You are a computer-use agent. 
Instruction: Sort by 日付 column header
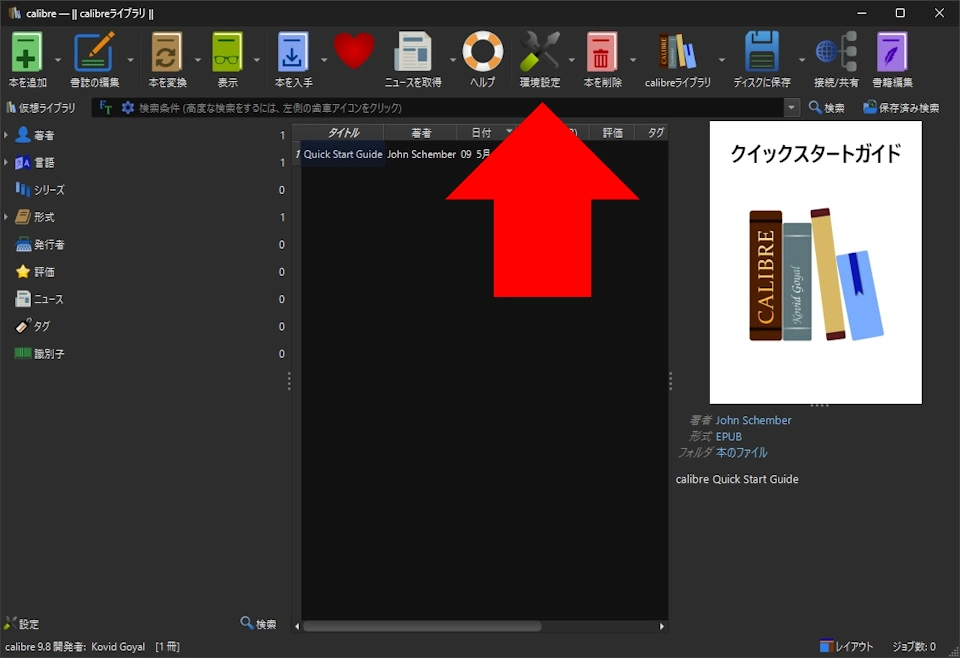click(x=481, y=132)
